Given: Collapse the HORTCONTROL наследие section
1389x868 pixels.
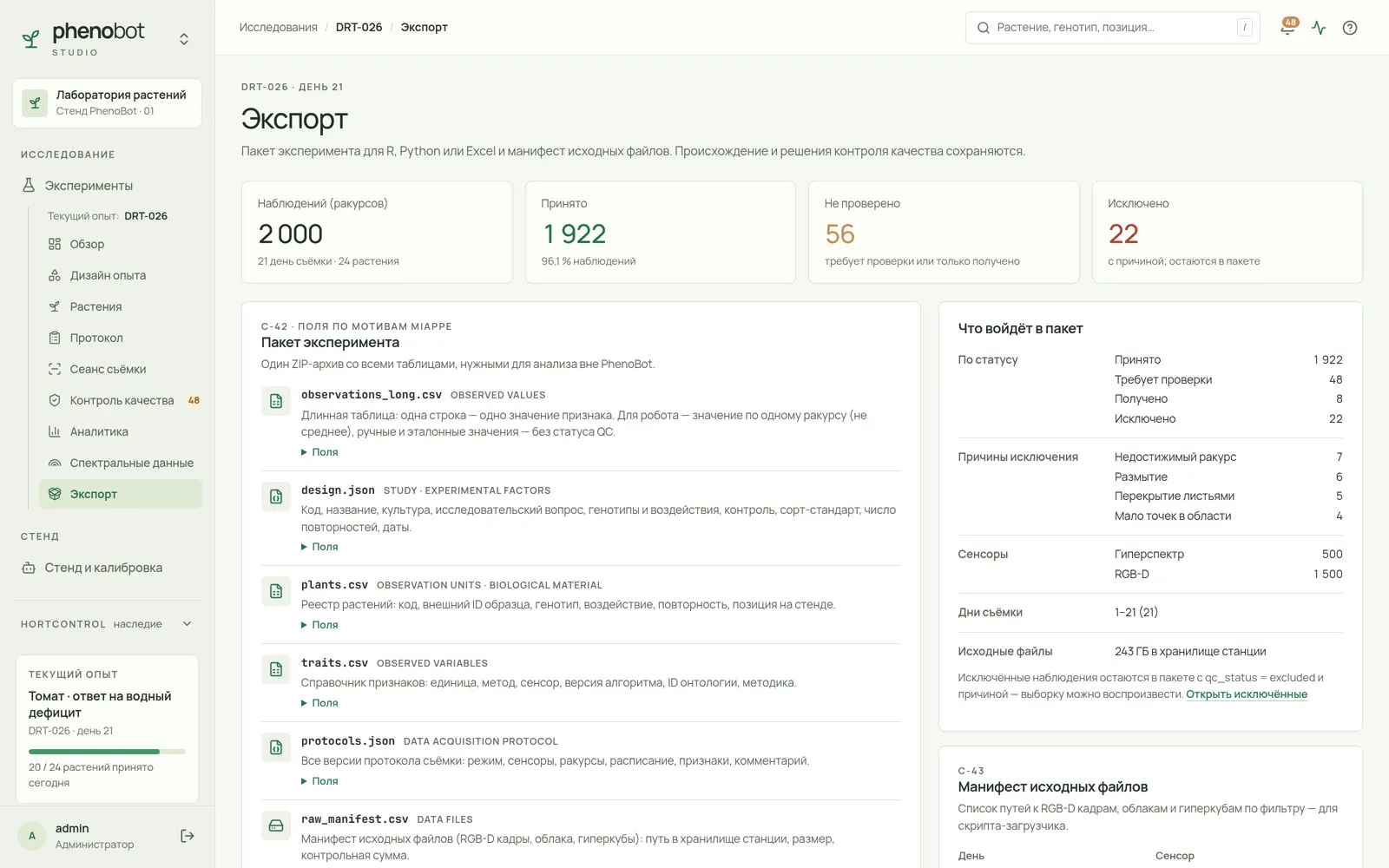Looking at the screenshot, I should [x=187, y=624].
